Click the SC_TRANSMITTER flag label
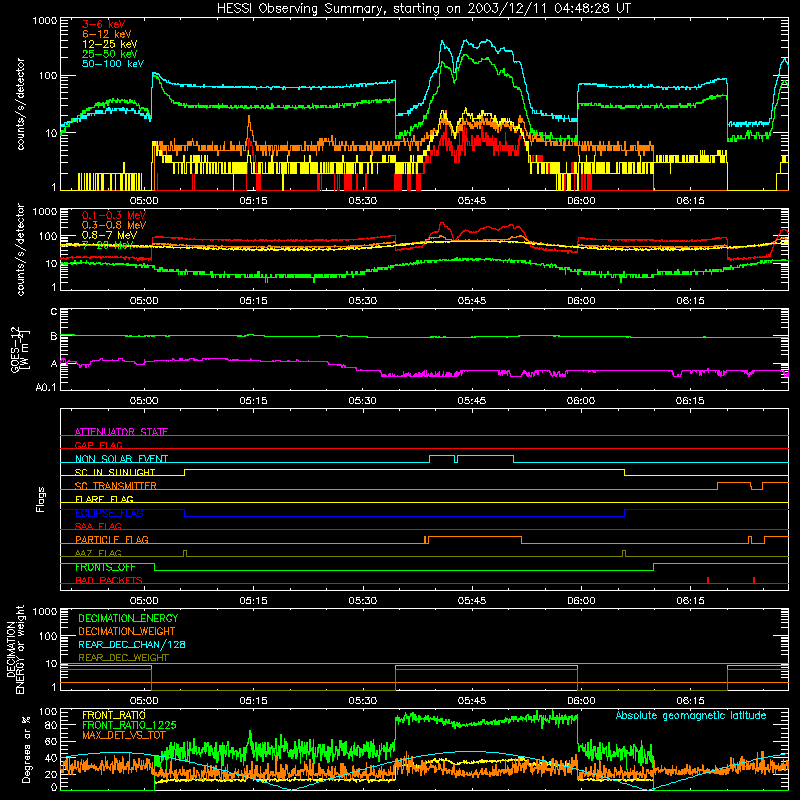The image size is (800, 800). coord(116,486)
